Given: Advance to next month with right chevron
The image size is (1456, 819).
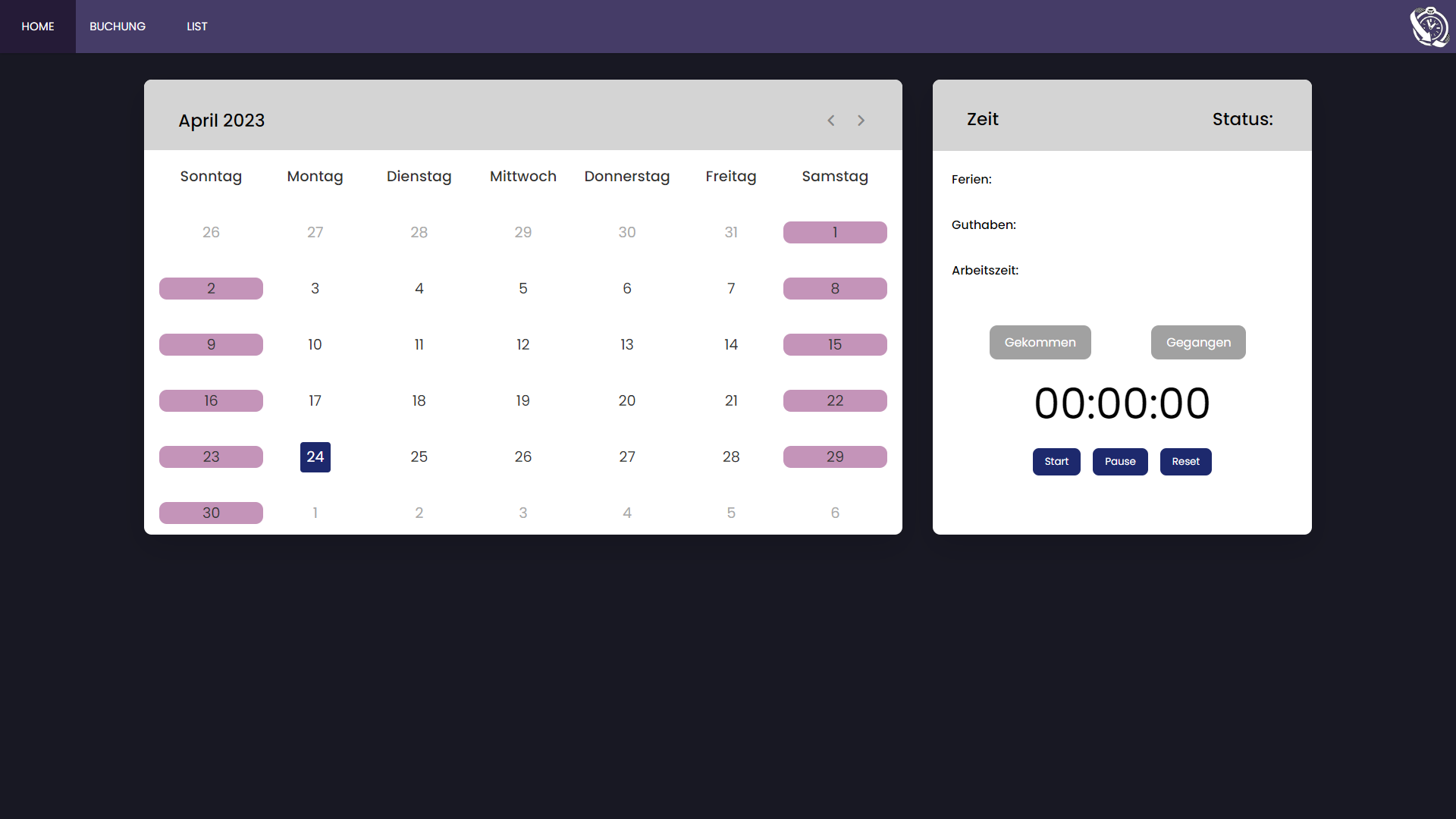Looking at the screenshot, I should [861, 121].
